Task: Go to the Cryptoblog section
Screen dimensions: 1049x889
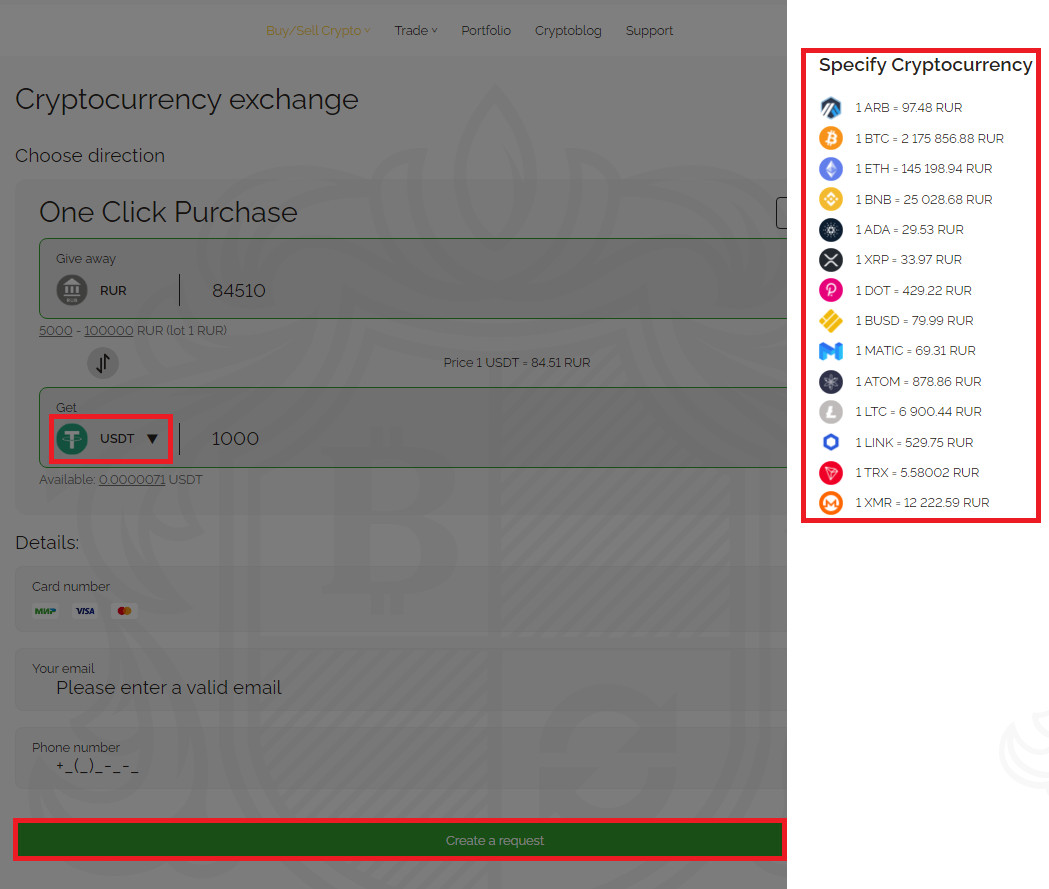Action: point(568,30)
